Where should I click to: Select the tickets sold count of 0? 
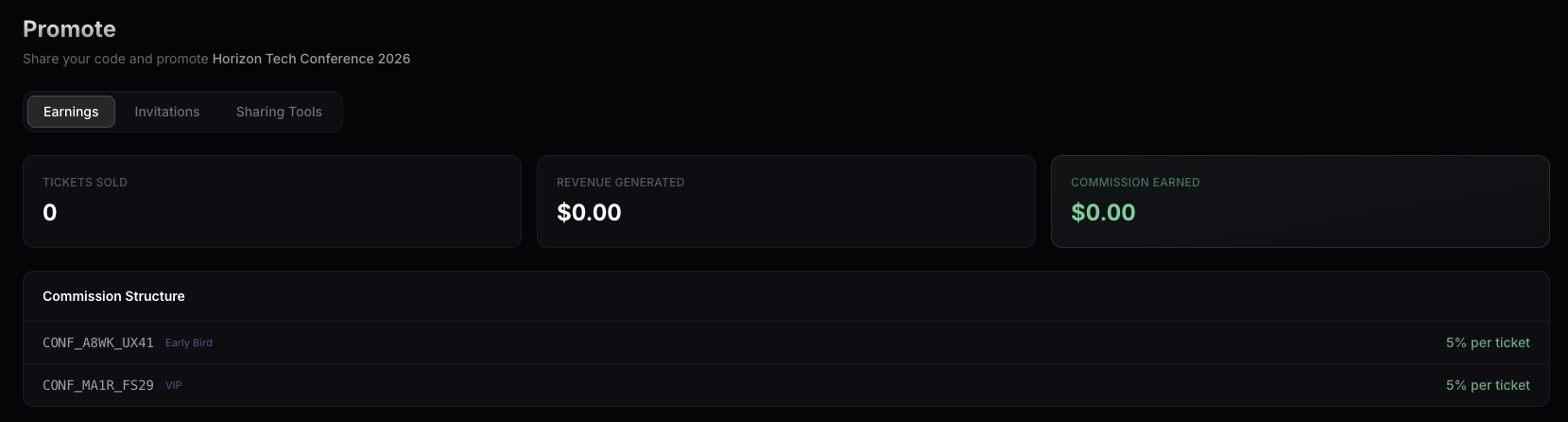(50, 213)
